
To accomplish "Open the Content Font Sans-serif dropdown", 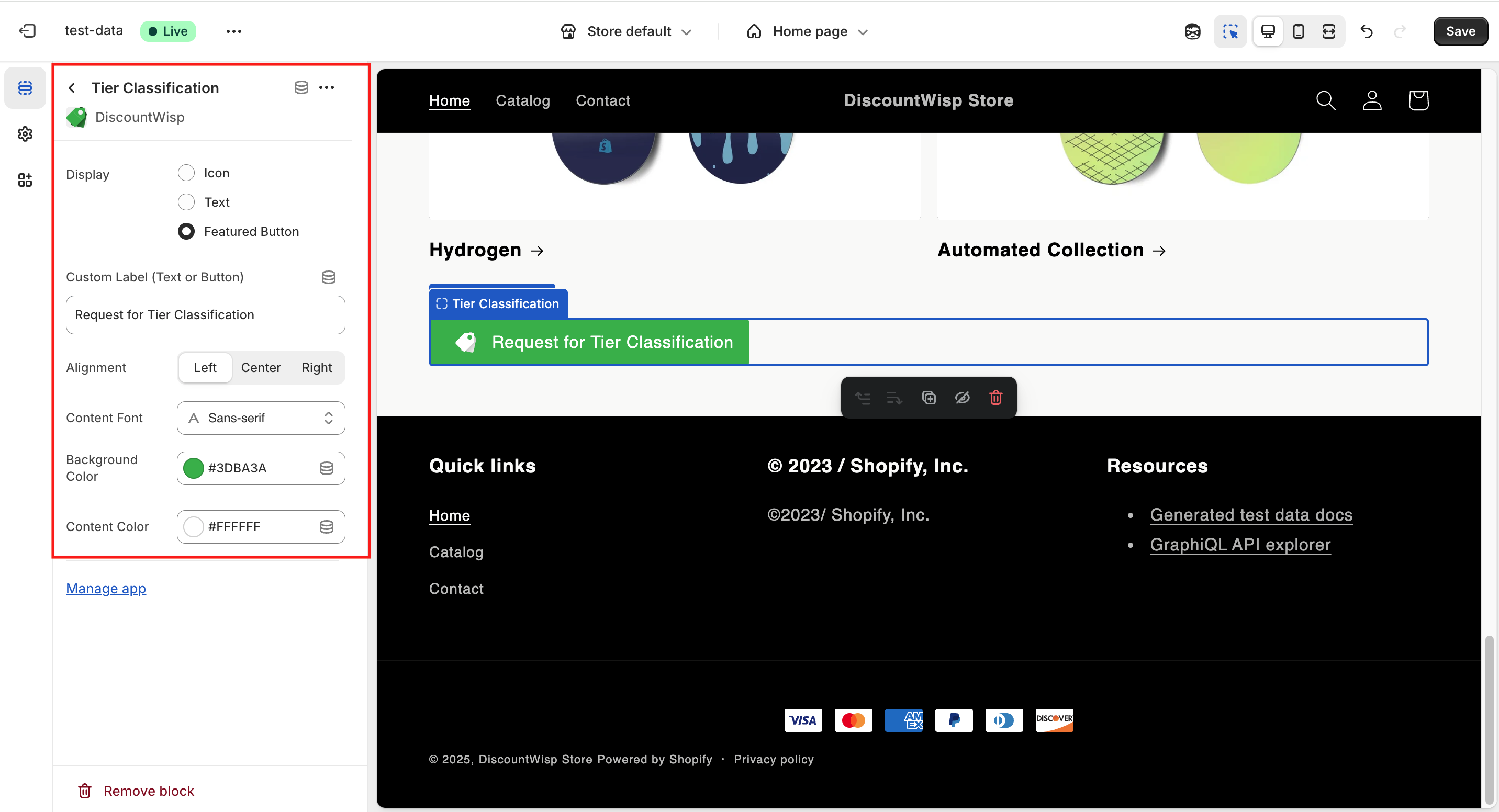I will [x=261, y=418].
